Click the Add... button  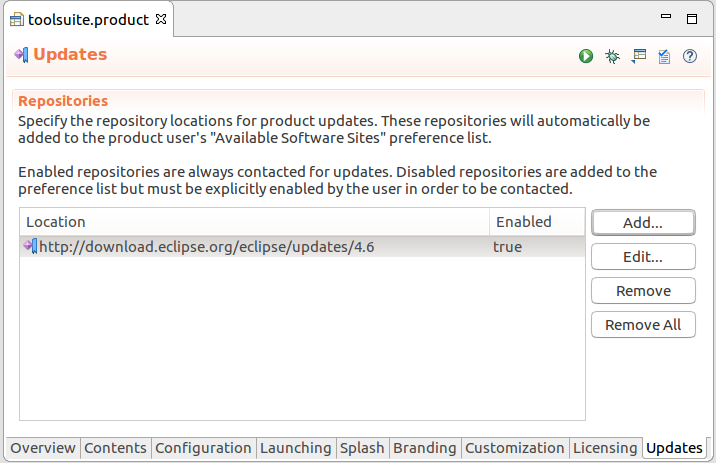tap(643, 223)
